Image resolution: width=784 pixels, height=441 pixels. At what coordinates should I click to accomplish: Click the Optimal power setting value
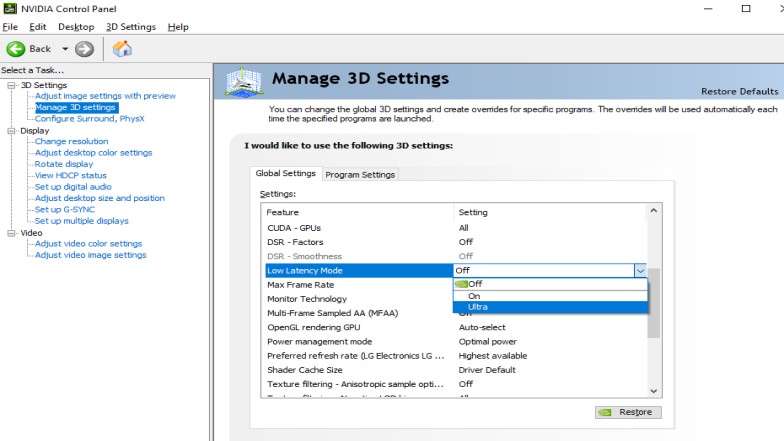click(488, 342)
